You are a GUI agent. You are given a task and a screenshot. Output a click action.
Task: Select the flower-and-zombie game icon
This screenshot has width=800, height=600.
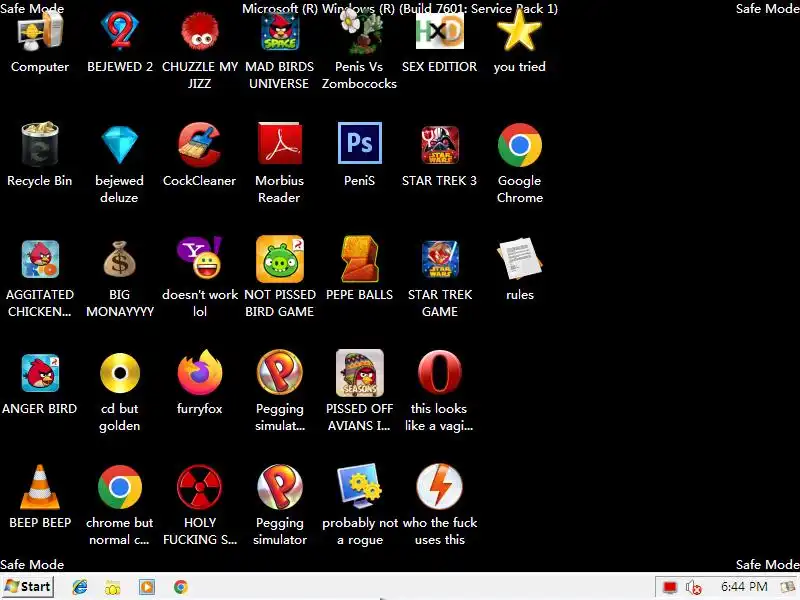(x=359, y=32)
